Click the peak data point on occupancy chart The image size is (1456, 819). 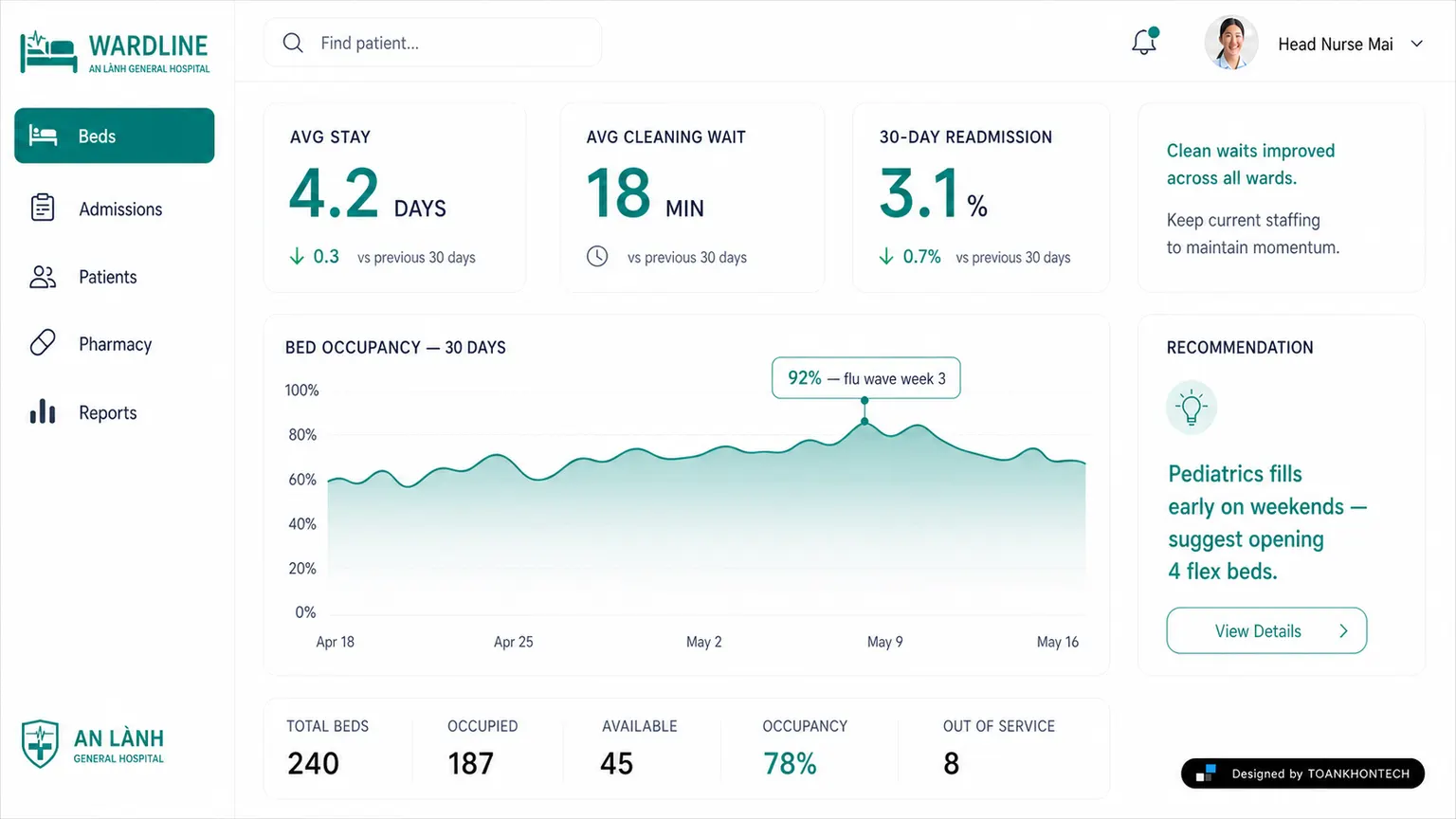point(864,421)
